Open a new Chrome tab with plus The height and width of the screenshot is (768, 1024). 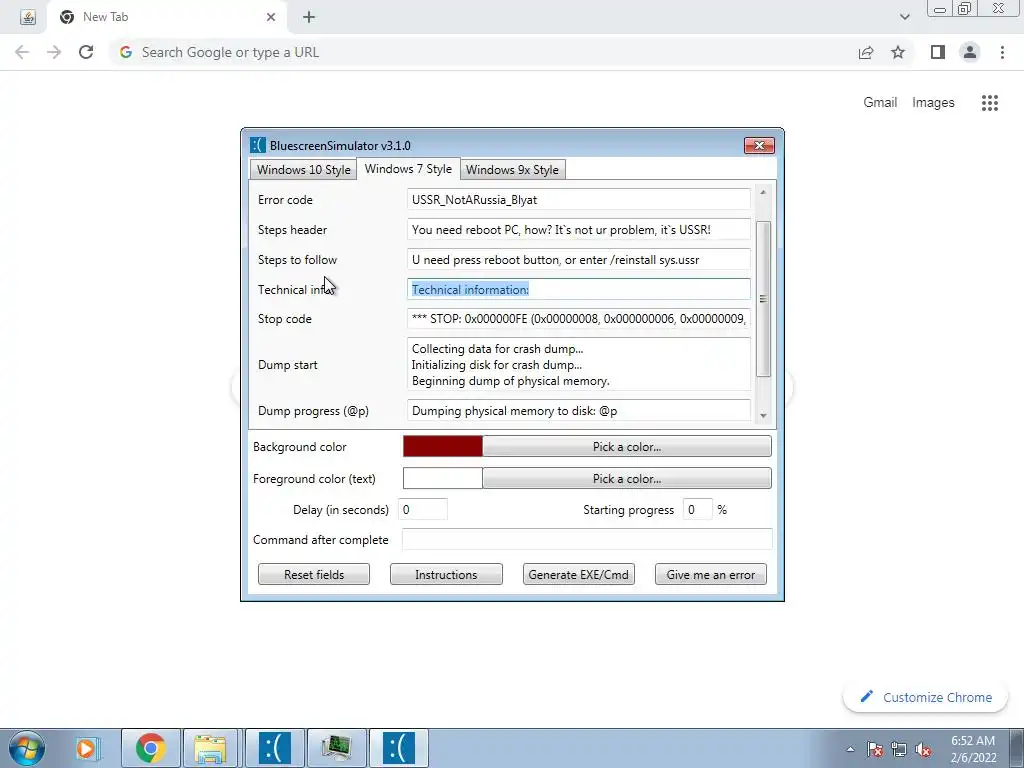(x=309, y=17)
